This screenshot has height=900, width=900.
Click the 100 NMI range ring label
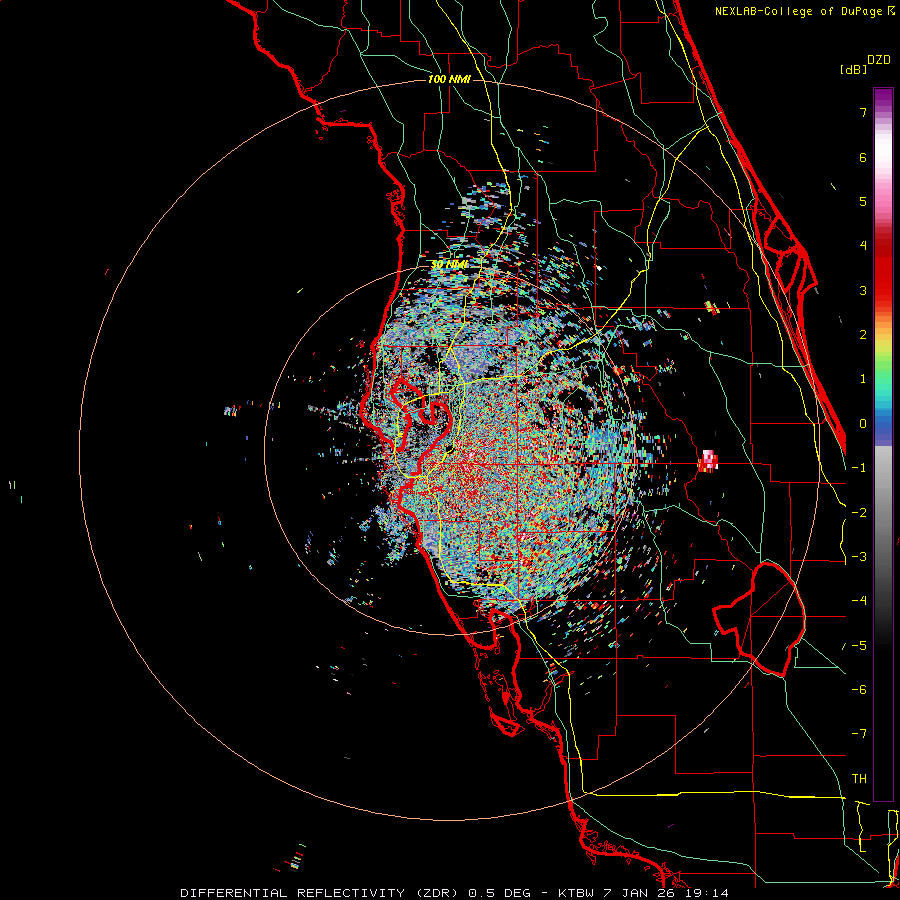point(449,79)
